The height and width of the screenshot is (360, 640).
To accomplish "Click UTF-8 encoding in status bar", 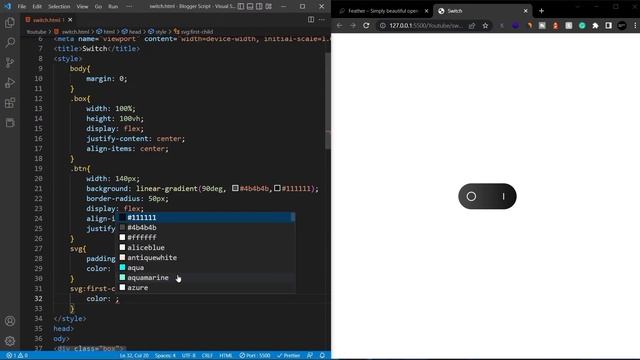I will pos(189,356).
